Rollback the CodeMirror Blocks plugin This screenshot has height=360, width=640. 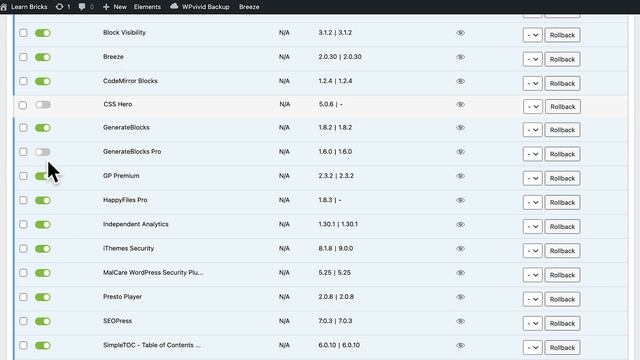[562, 83]
